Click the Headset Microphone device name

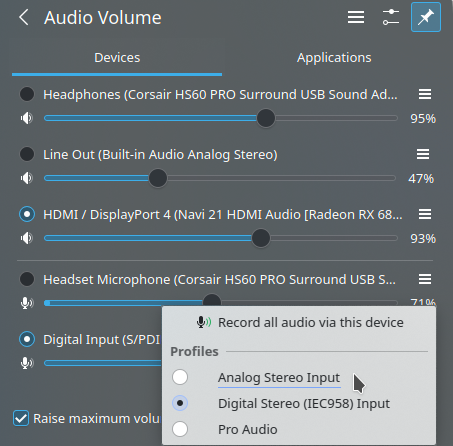pyautogui.click(x=219, y=279)
